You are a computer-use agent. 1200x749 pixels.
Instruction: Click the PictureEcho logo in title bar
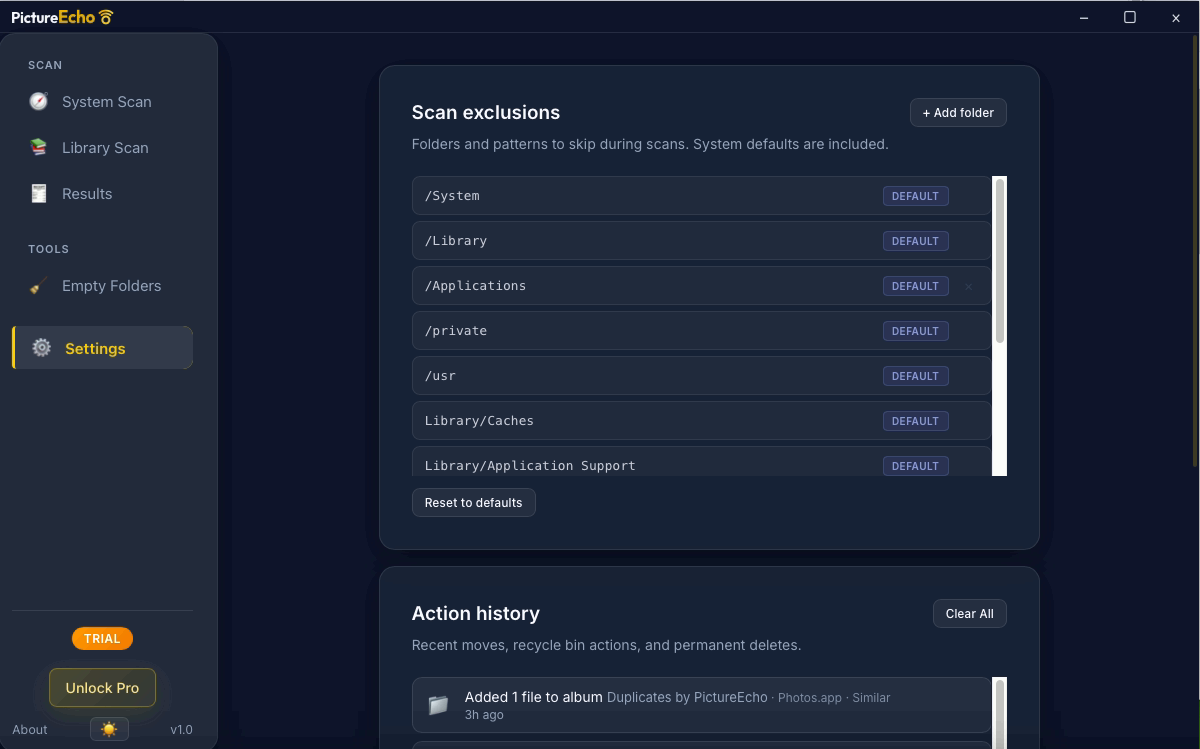pyautogui.click(x=62, y=17)
